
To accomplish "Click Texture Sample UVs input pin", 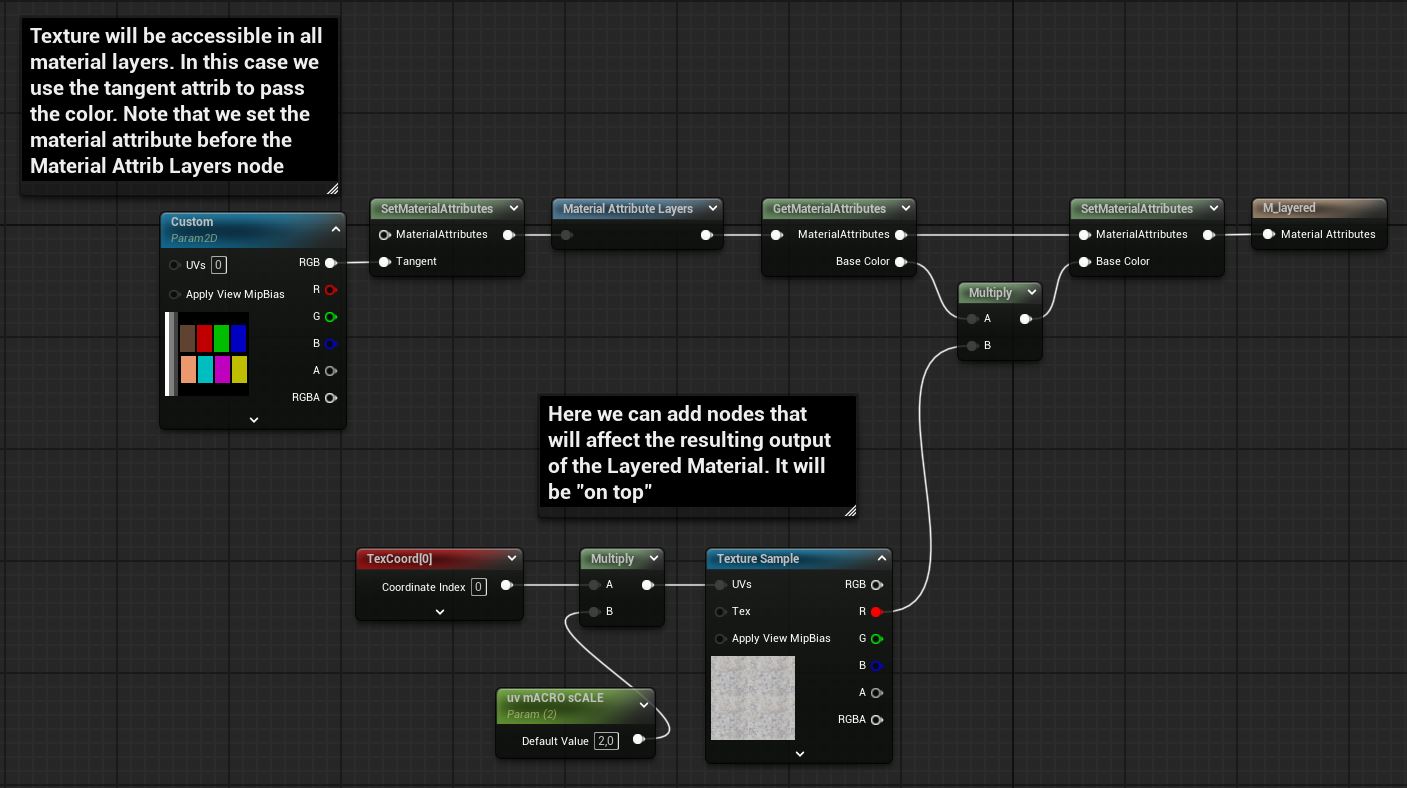I will click(720, 585).
